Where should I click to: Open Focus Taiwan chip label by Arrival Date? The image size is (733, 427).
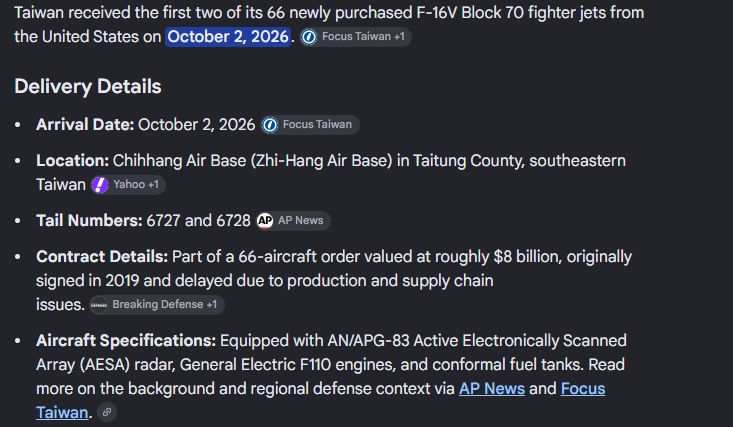317,124
